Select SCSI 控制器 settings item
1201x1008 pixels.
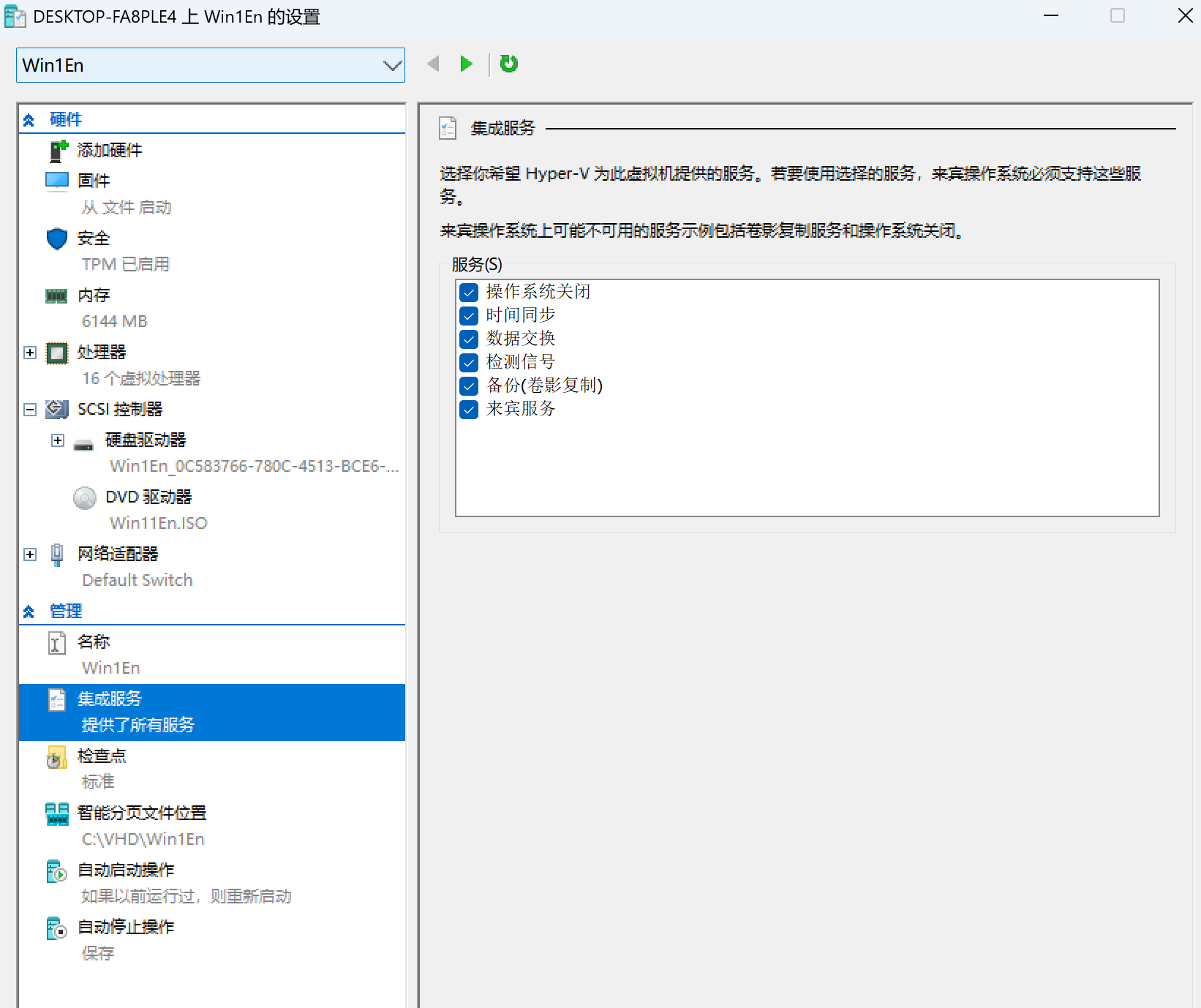120,410
